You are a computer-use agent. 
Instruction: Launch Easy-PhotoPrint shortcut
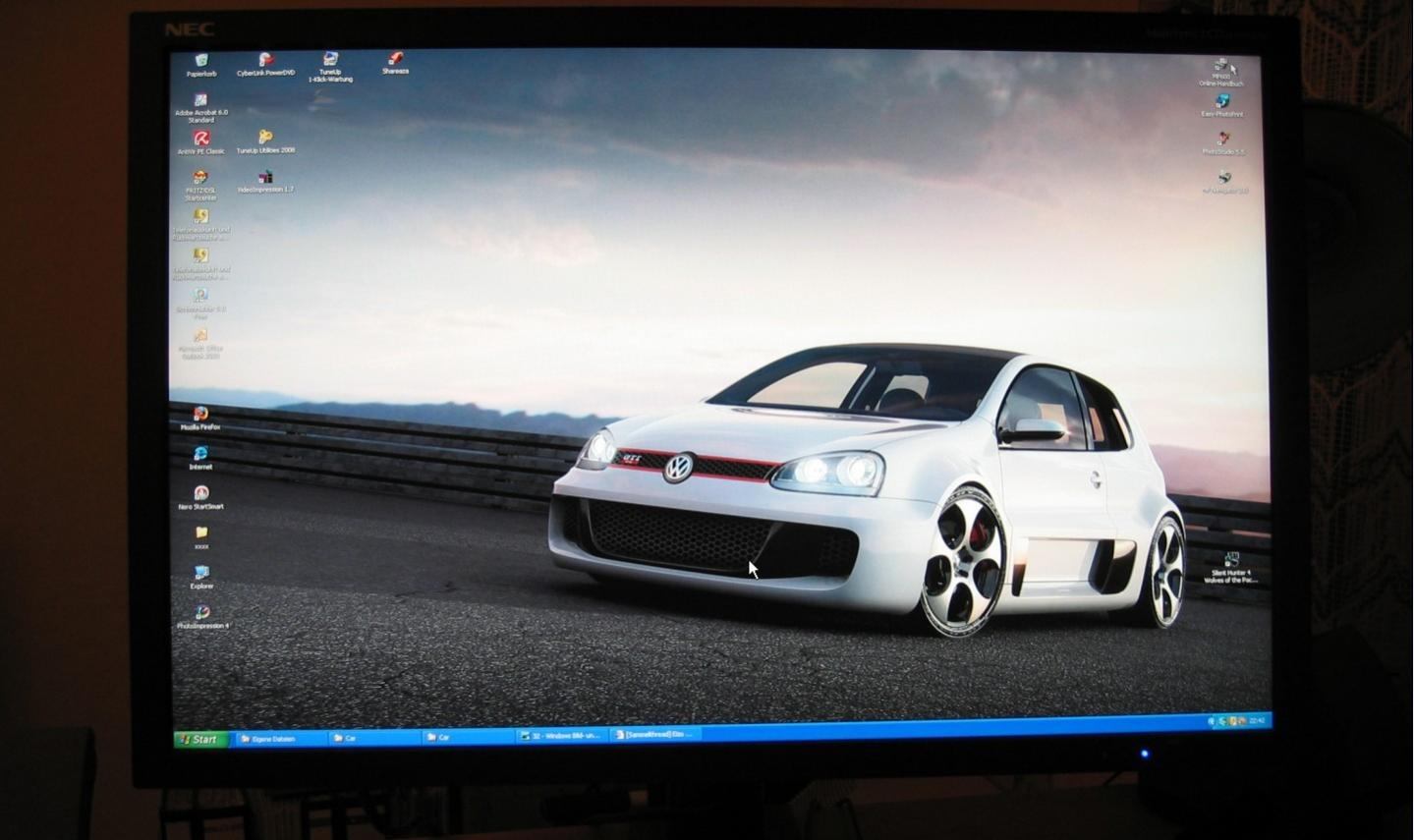click(1222, 106)
